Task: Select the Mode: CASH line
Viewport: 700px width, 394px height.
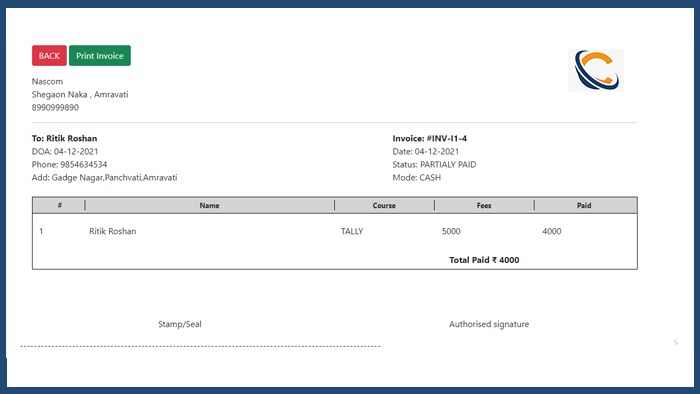Action: pos(417,178)
